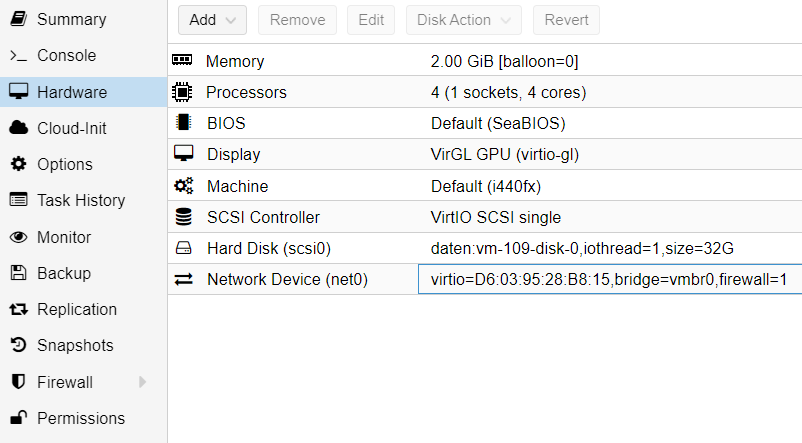Switch to the Console view

66,55
